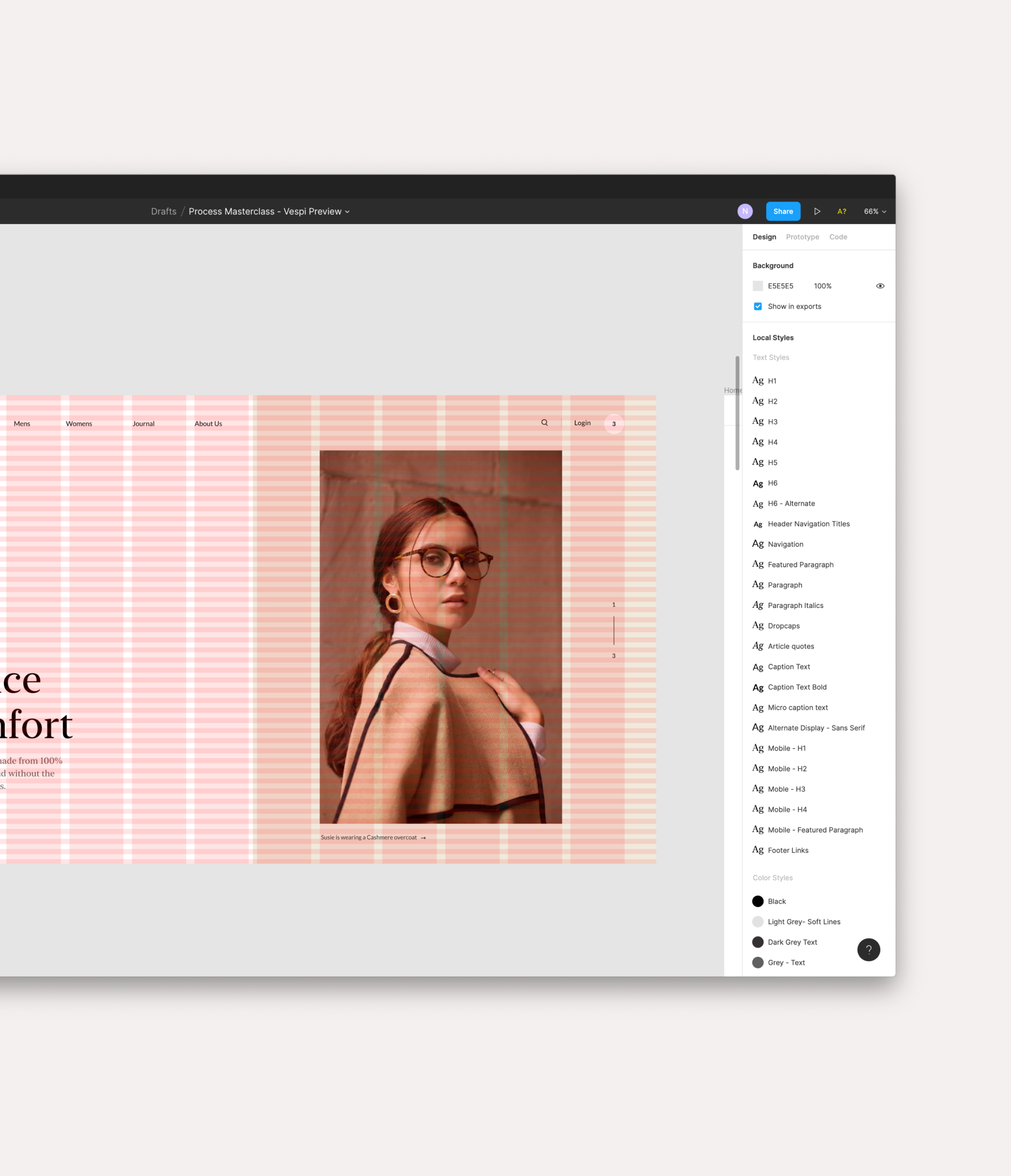The image size is (1011, 1176).
Task: Edit the E5E5E5 hex value
Action: point(780,286)
